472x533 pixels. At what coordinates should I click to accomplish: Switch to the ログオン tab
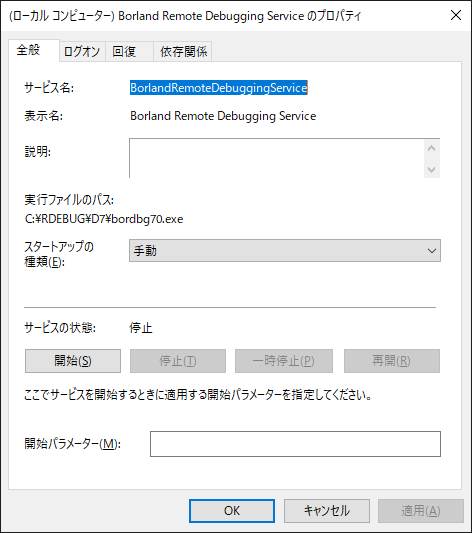pos(82,52)
